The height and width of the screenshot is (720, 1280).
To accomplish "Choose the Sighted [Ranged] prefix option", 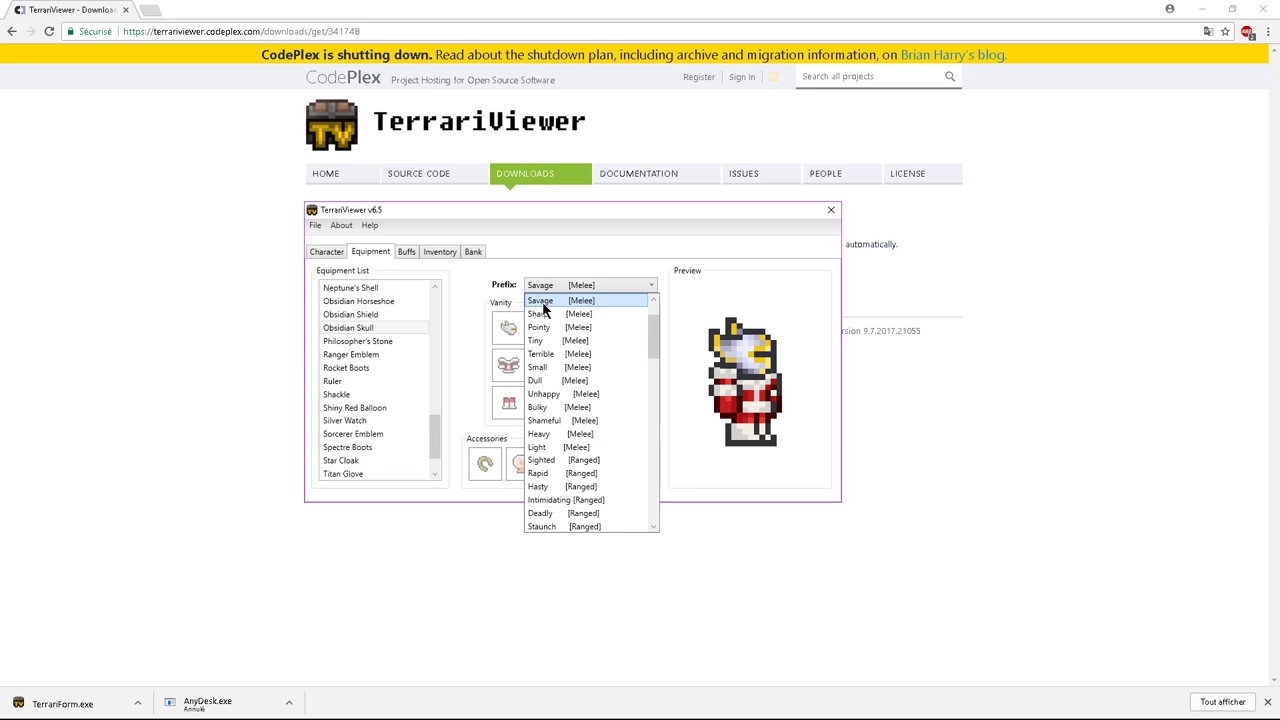I will point(587,460).
